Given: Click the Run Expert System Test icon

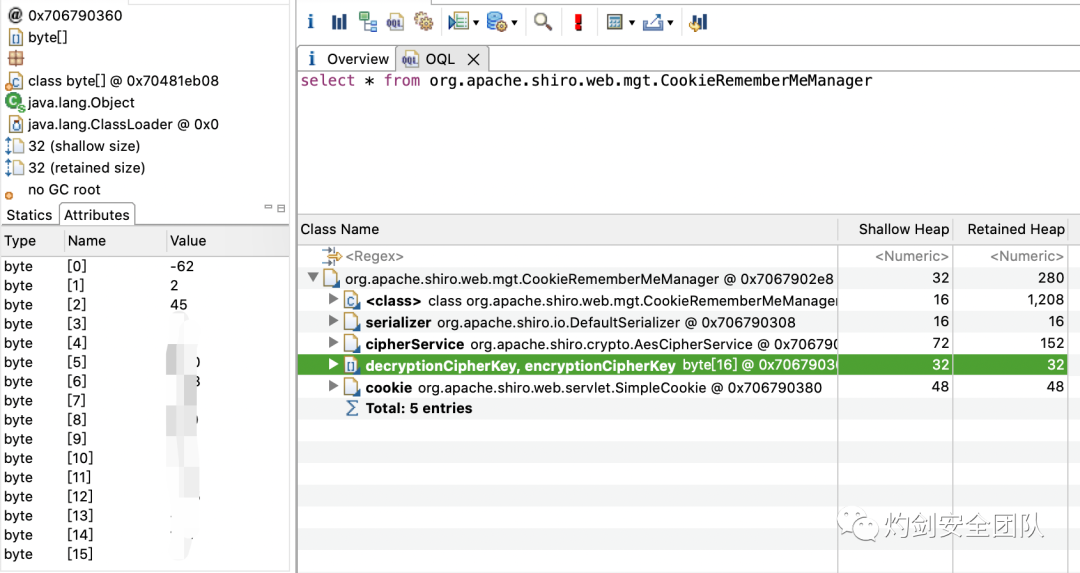Looking at the screenshot, I should coord(457,22).
